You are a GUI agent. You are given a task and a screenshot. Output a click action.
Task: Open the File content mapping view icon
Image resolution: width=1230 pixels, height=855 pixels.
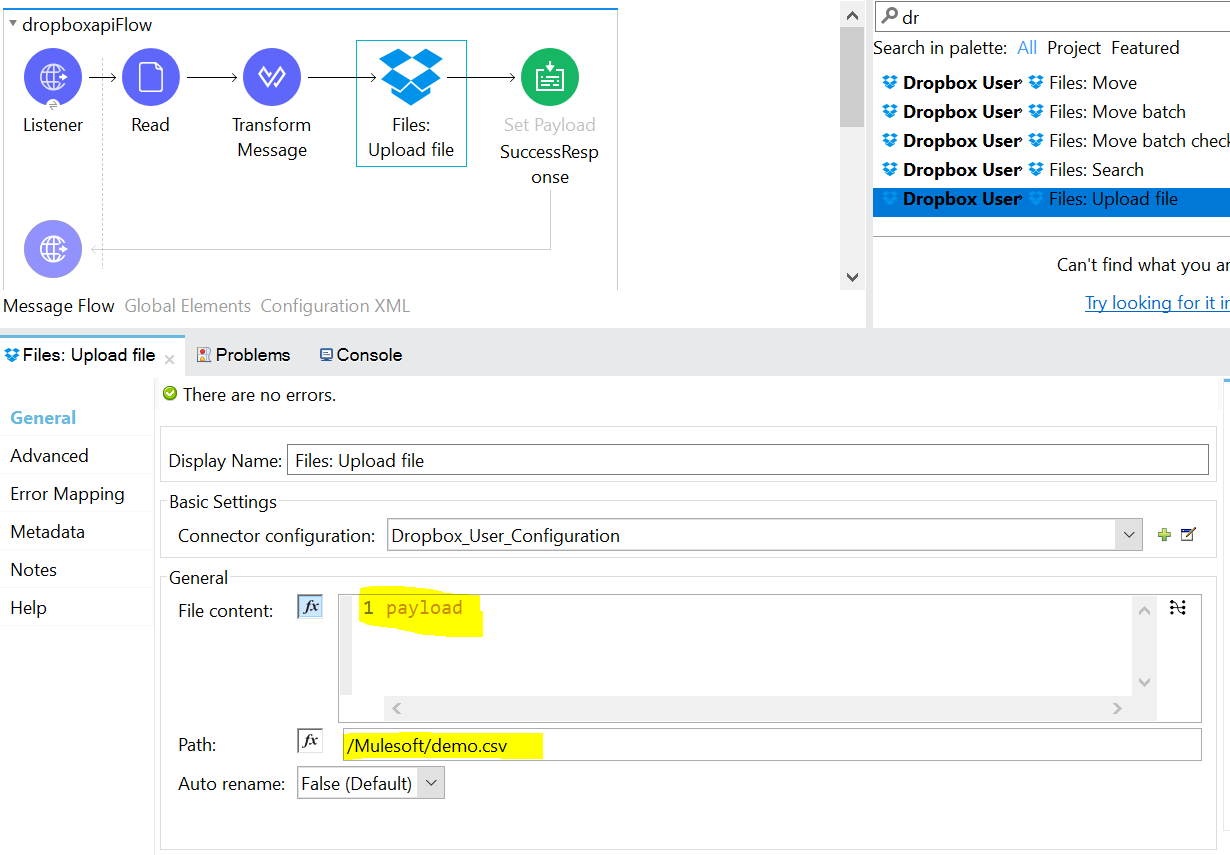(x=1178, y=607)
